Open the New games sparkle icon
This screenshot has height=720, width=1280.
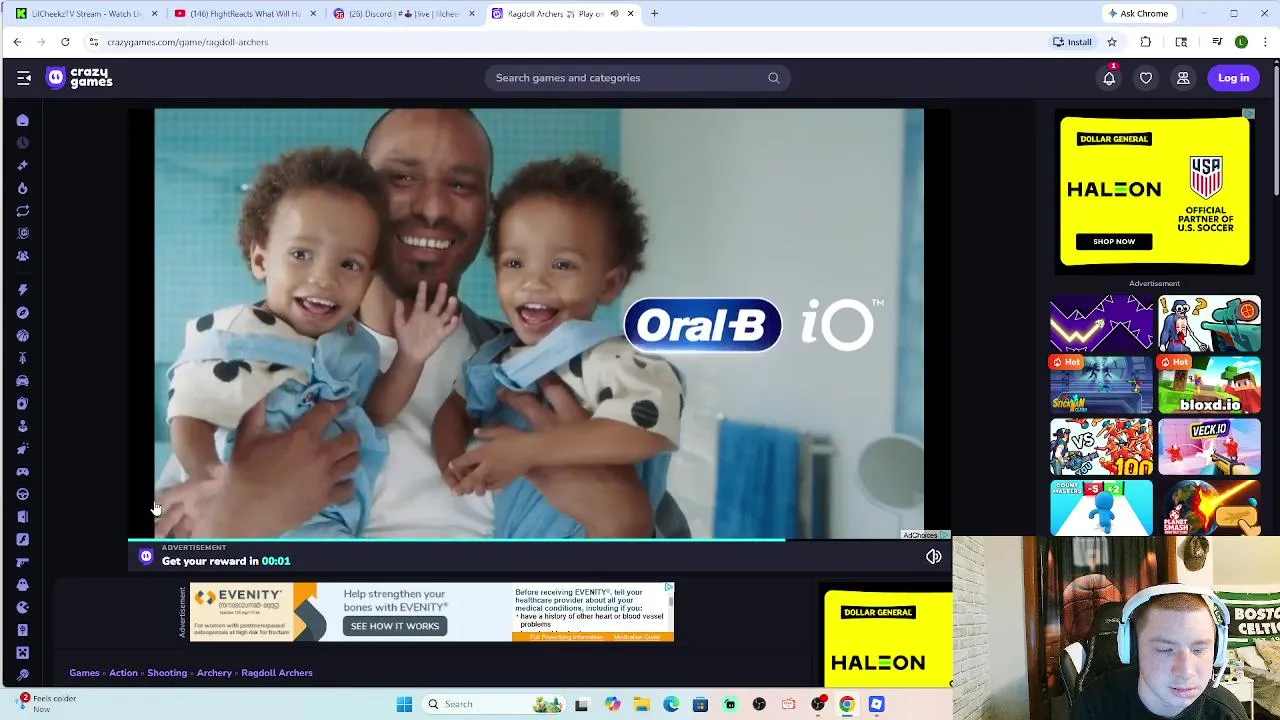click(22, 165)
